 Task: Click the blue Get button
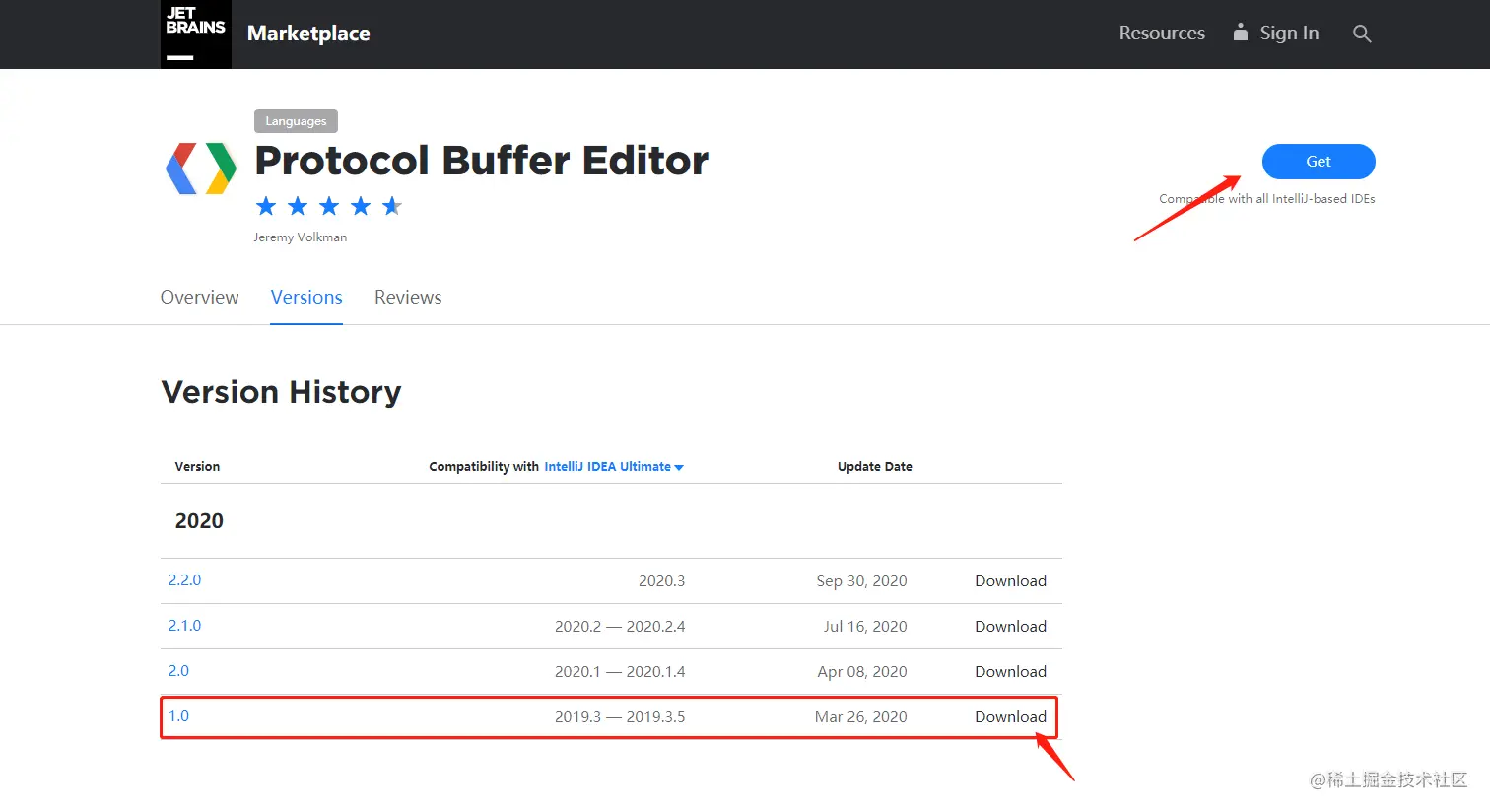pyautogui.click(x=1319, y=162)
